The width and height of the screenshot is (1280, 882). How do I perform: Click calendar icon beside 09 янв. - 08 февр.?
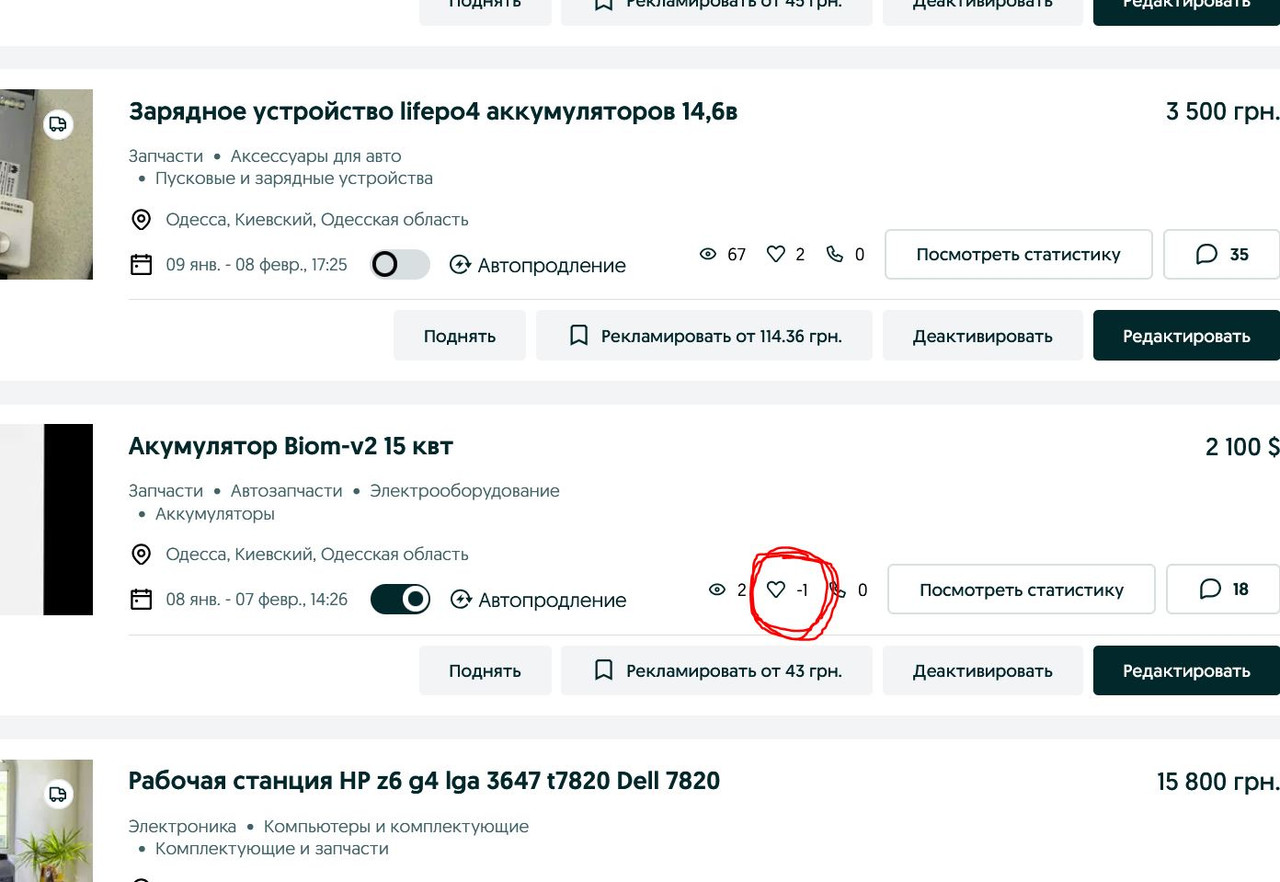point(141,264)
